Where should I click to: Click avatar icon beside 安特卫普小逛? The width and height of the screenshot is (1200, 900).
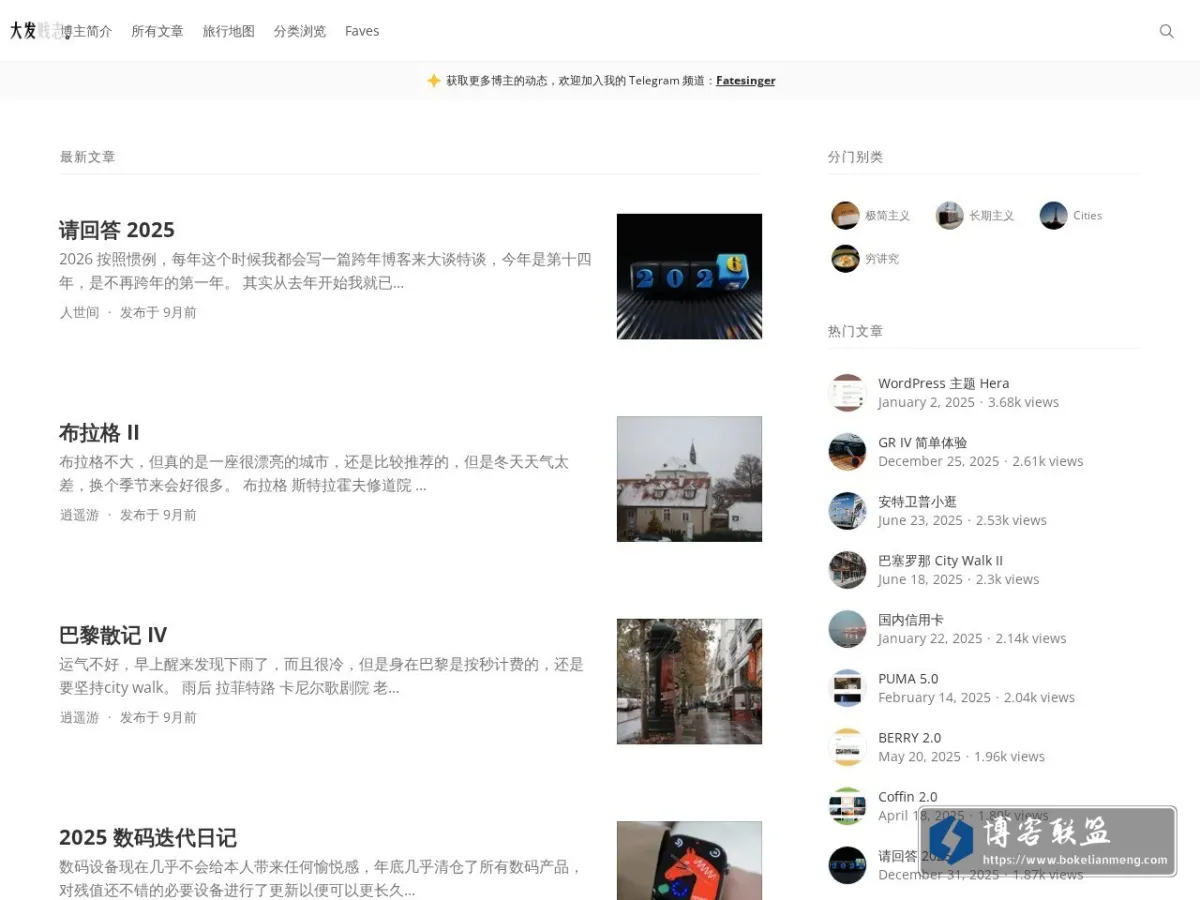pos(847,511)
